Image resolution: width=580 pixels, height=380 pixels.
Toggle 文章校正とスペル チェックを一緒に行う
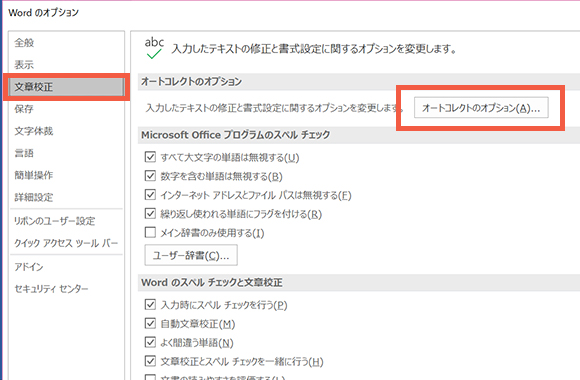[x=150, y=361]
